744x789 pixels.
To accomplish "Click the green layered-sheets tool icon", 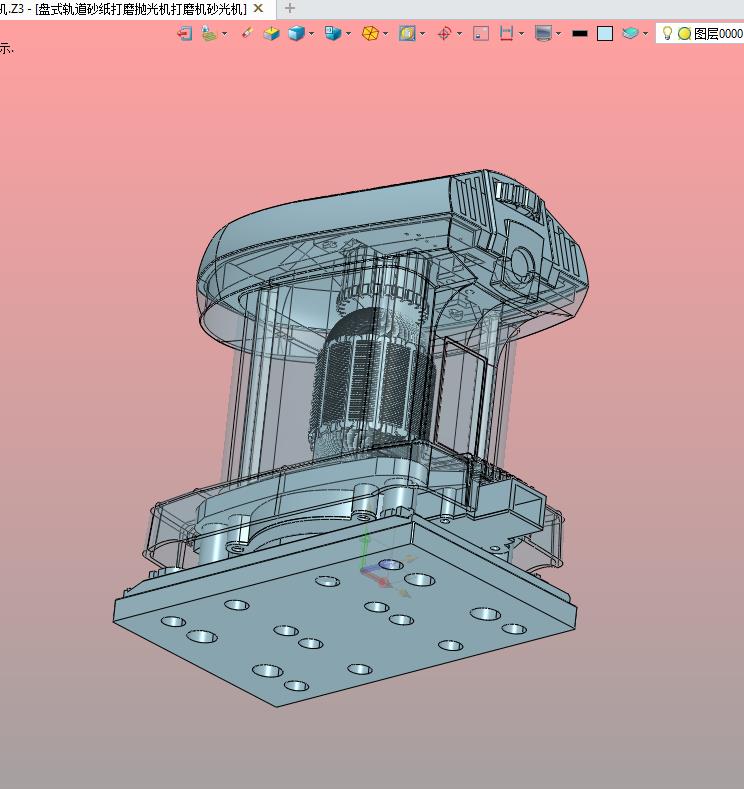I will pos(209,34).
